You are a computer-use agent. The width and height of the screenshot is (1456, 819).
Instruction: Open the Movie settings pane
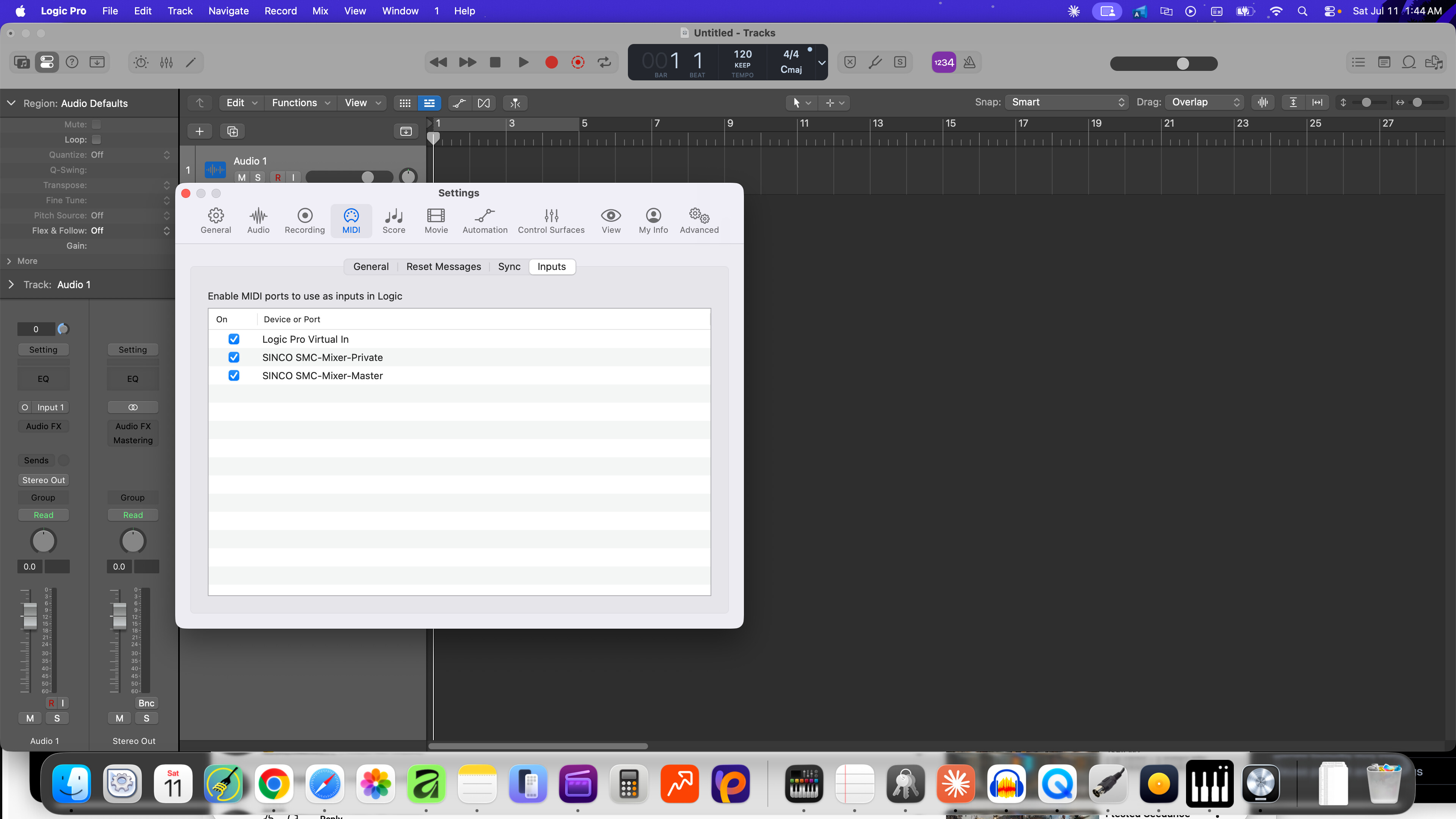point(436,220)
